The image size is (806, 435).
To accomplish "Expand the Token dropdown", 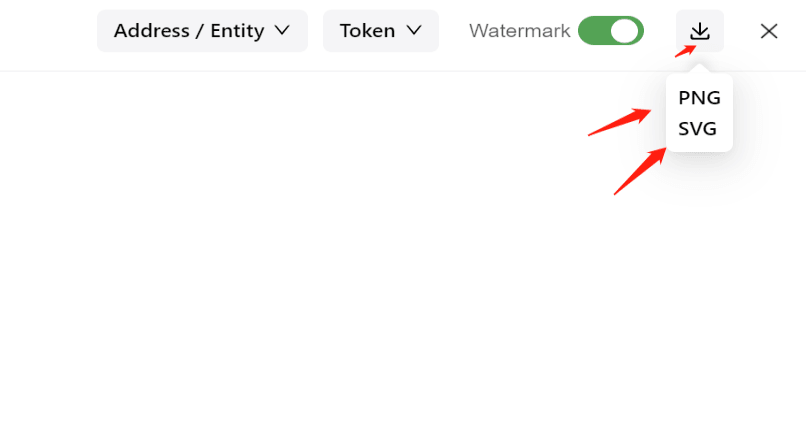I will click(x=381, y=31).
